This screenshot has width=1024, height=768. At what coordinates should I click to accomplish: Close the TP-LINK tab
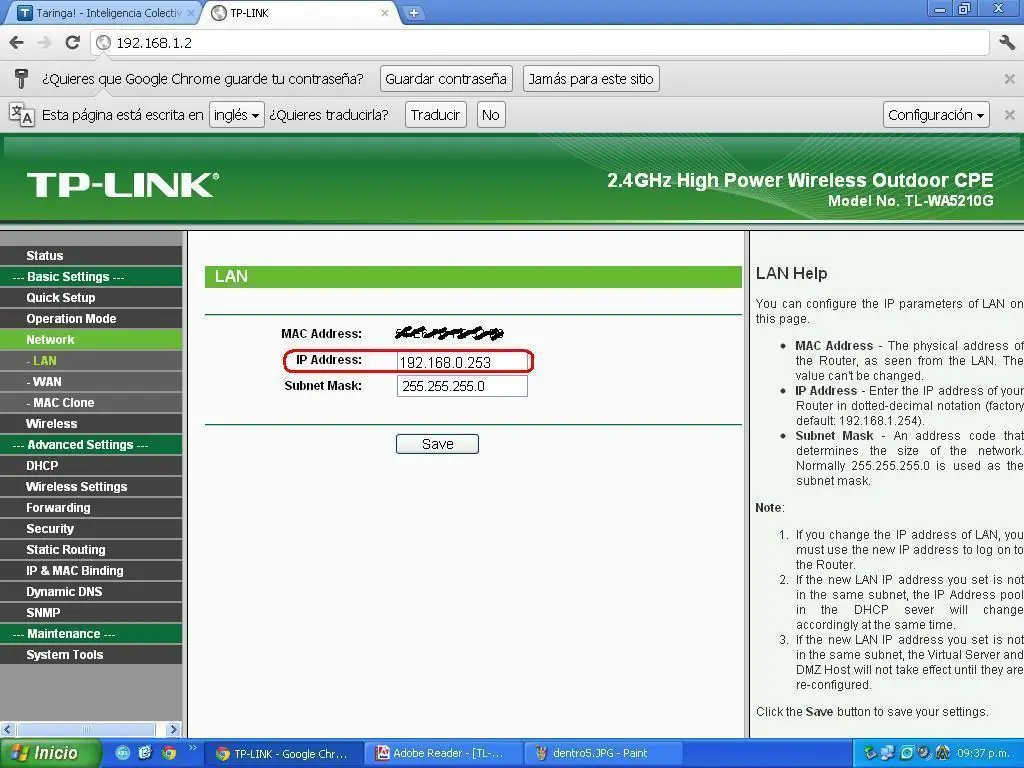(x=385, y=13)
